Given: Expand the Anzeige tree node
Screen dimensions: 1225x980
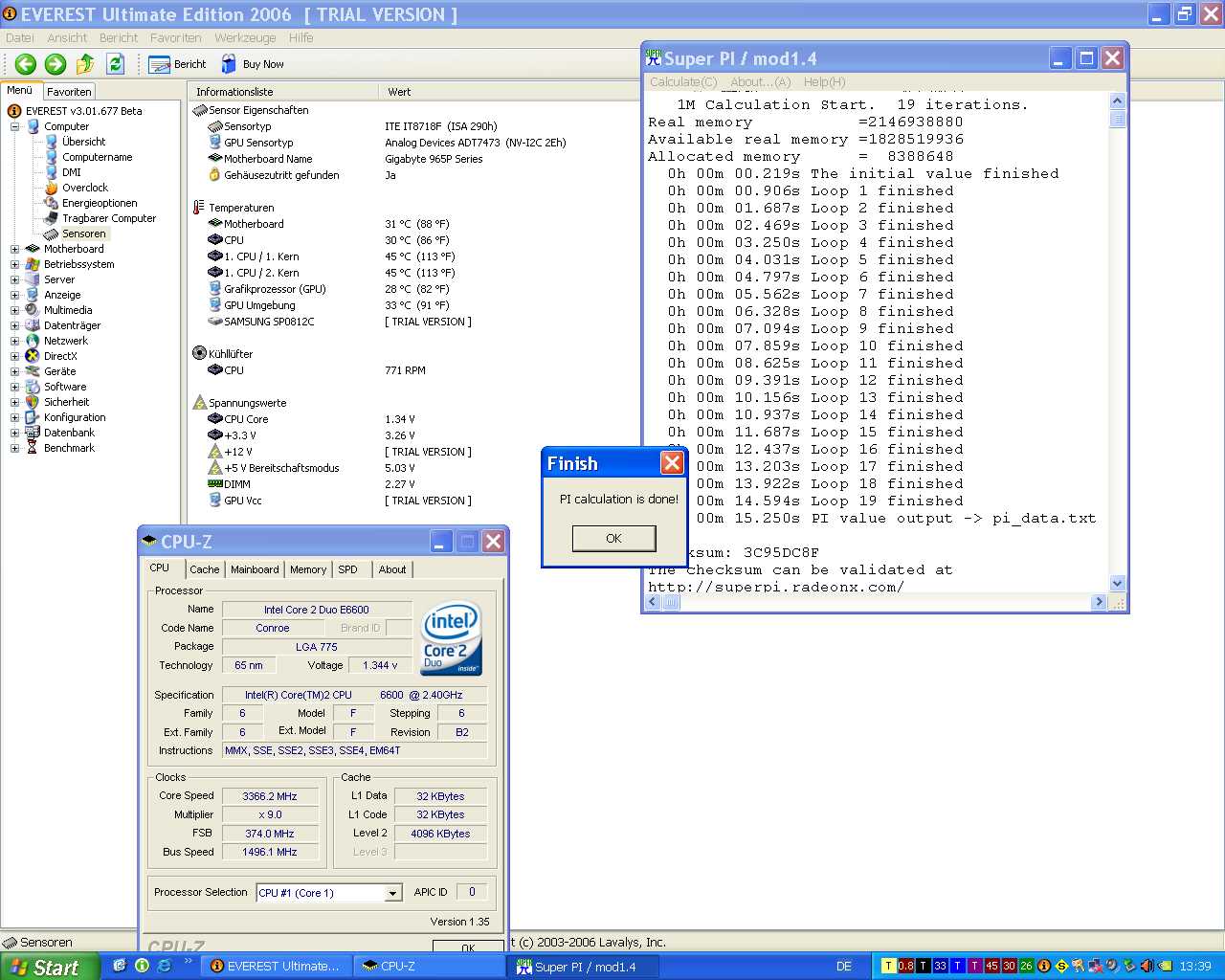Looking at the screenshot, I should click(x=15, y=295).
